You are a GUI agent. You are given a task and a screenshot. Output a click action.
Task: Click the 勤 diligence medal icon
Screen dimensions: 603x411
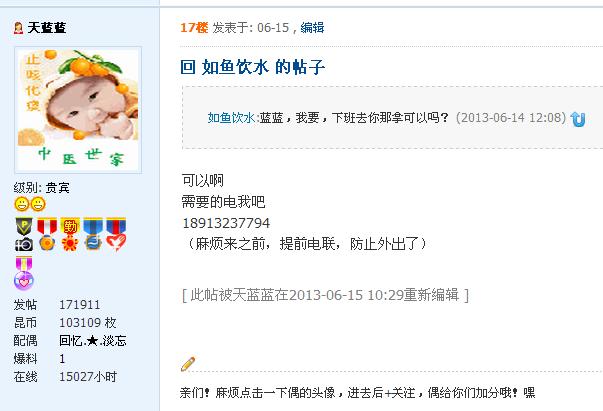click(x=70, y=234)
